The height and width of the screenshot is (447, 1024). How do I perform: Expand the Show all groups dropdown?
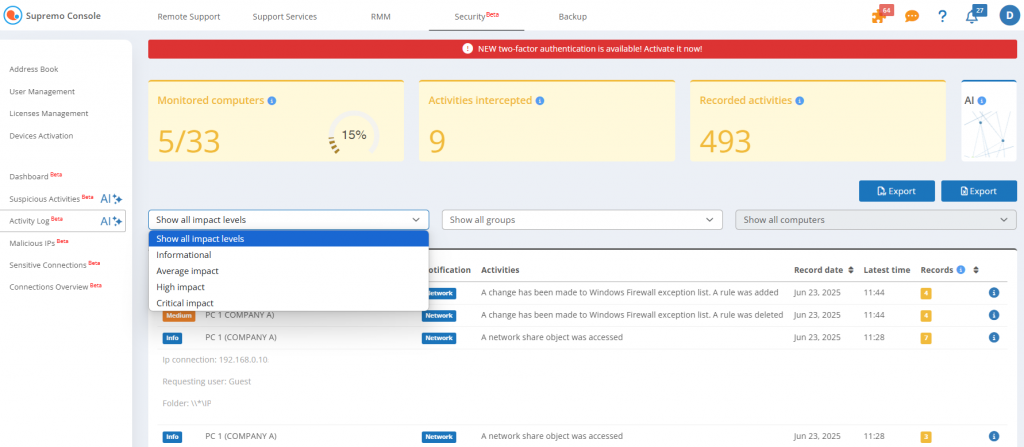pos(582,220)
